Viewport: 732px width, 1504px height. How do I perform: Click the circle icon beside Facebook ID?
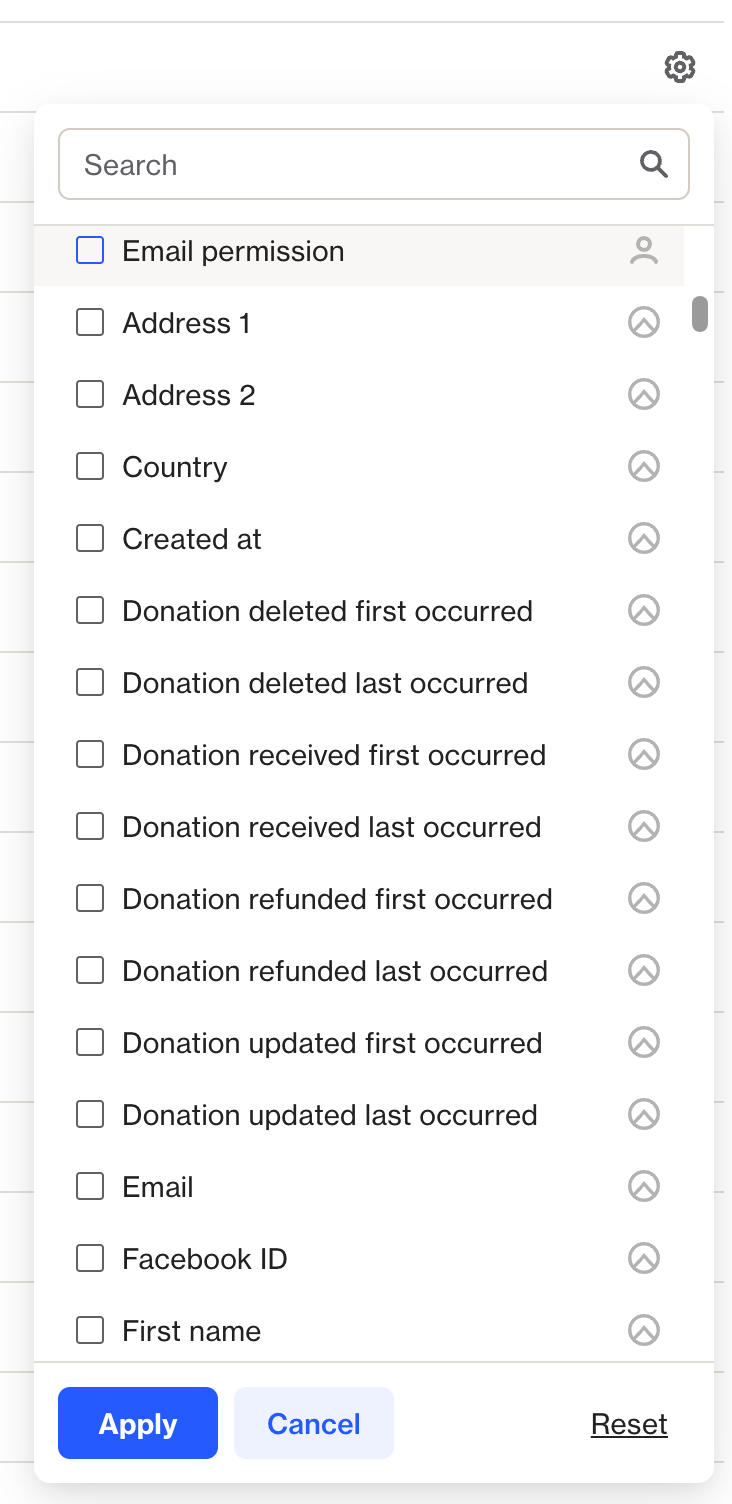click(644, 1259)
